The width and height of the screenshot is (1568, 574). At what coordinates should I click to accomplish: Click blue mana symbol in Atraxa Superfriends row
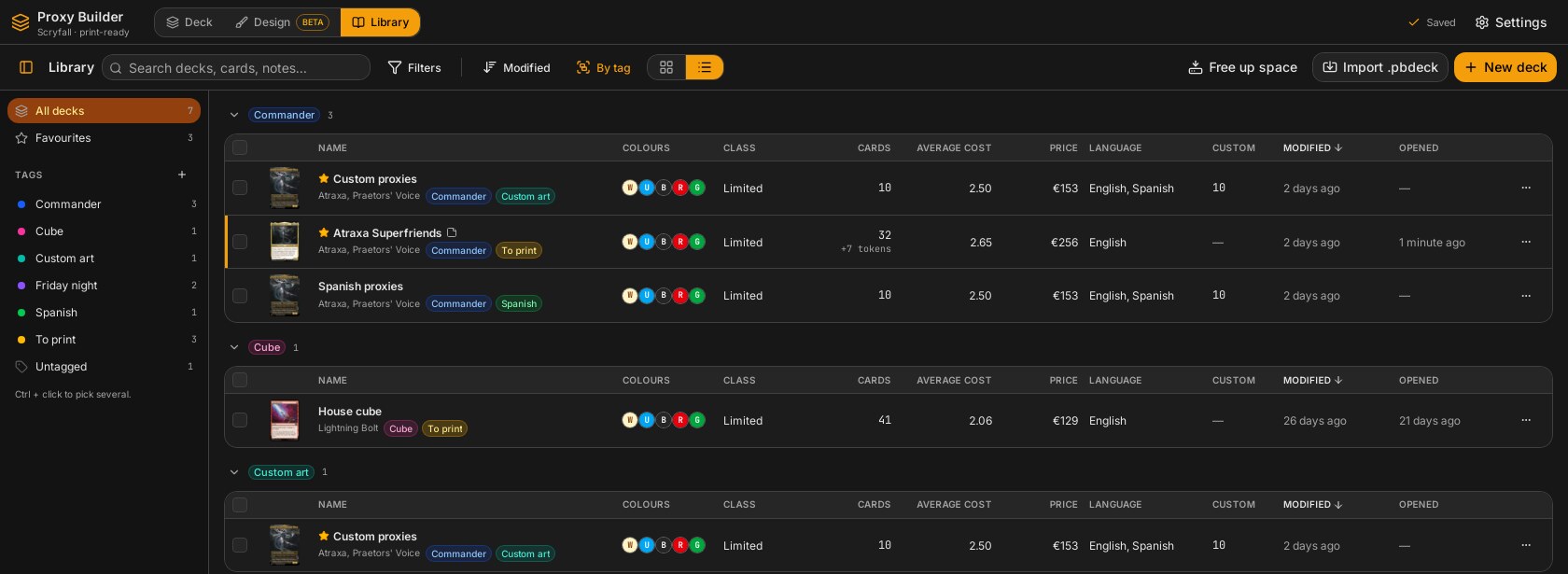coord(647,242)
